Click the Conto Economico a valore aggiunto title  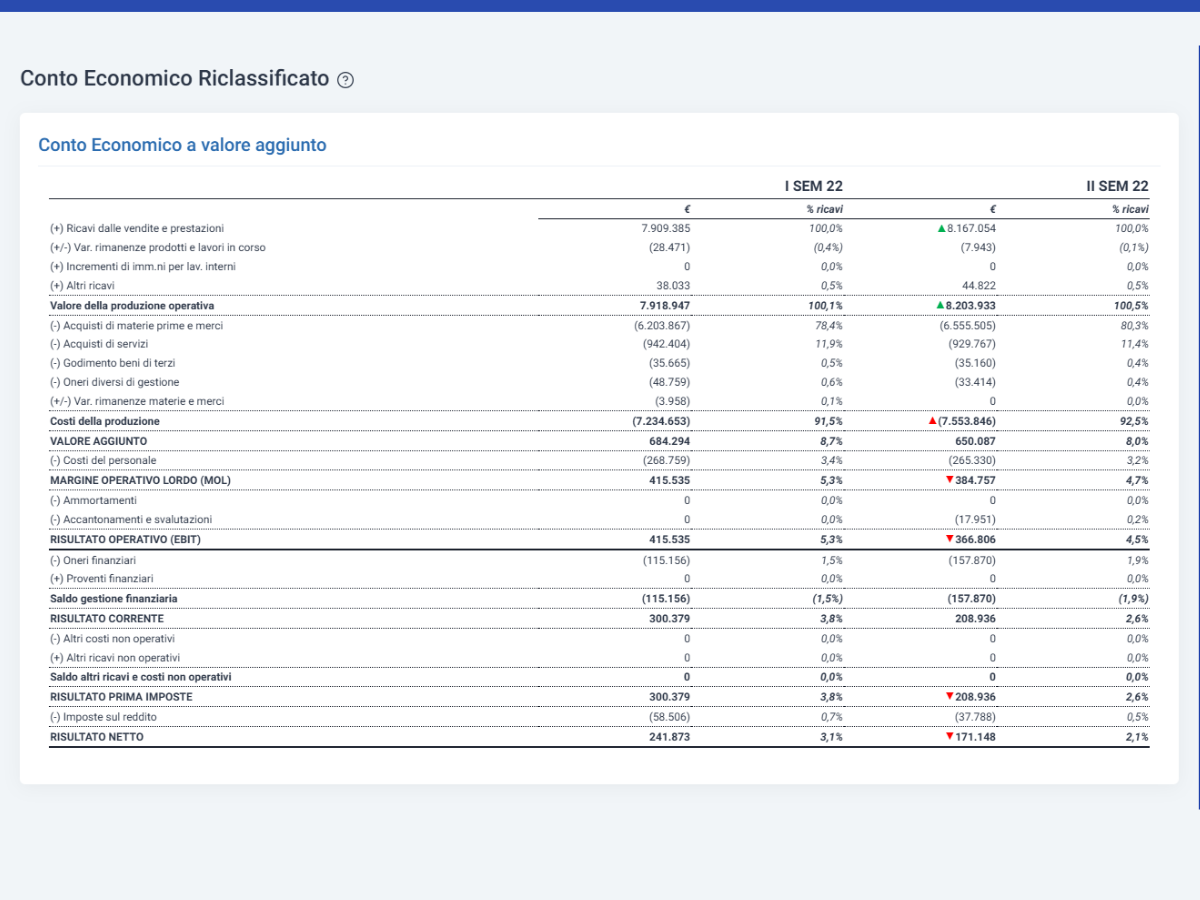coord(182,145)
